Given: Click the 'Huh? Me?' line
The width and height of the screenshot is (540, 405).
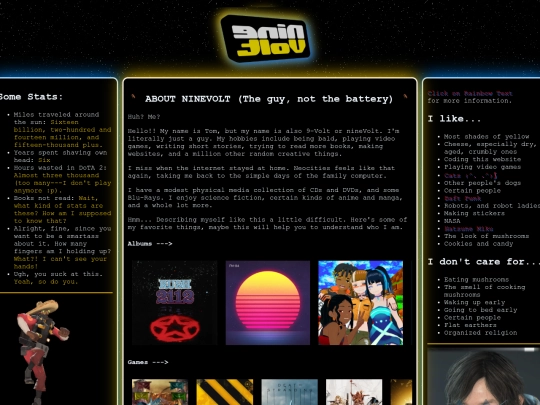Looking at the screenshot, I should 144,117.
